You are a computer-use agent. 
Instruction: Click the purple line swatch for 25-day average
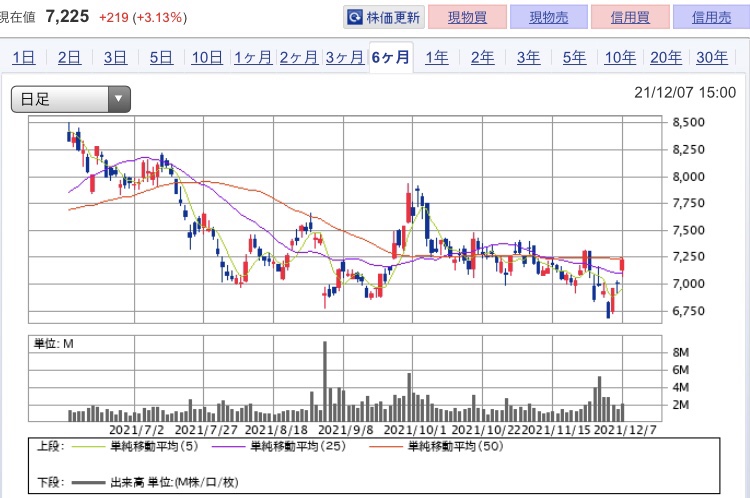click(228, 447)
